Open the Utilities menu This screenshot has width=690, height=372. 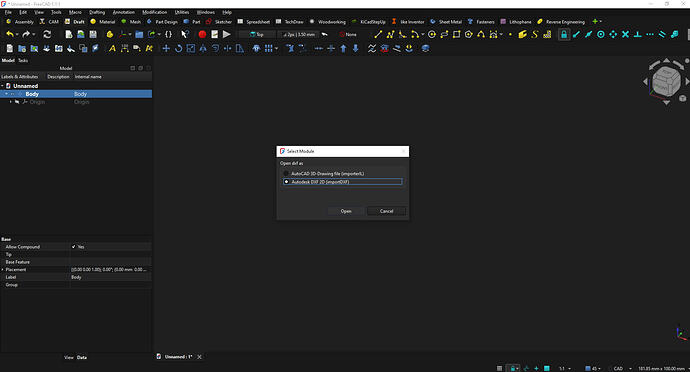(x=182, y=12)
